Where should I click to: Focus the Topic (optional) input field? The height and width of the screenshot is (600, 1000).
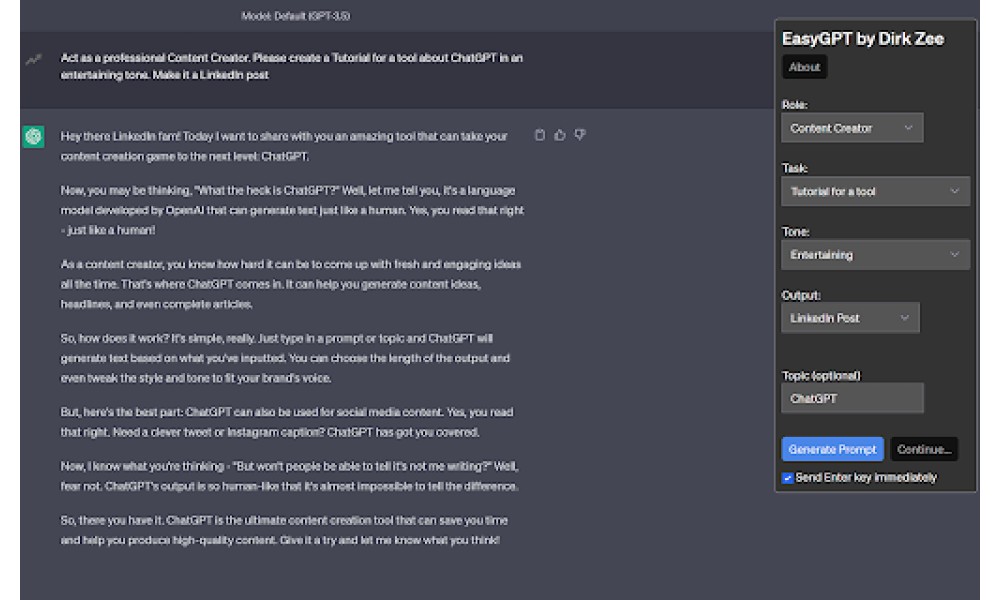(852, 398)
